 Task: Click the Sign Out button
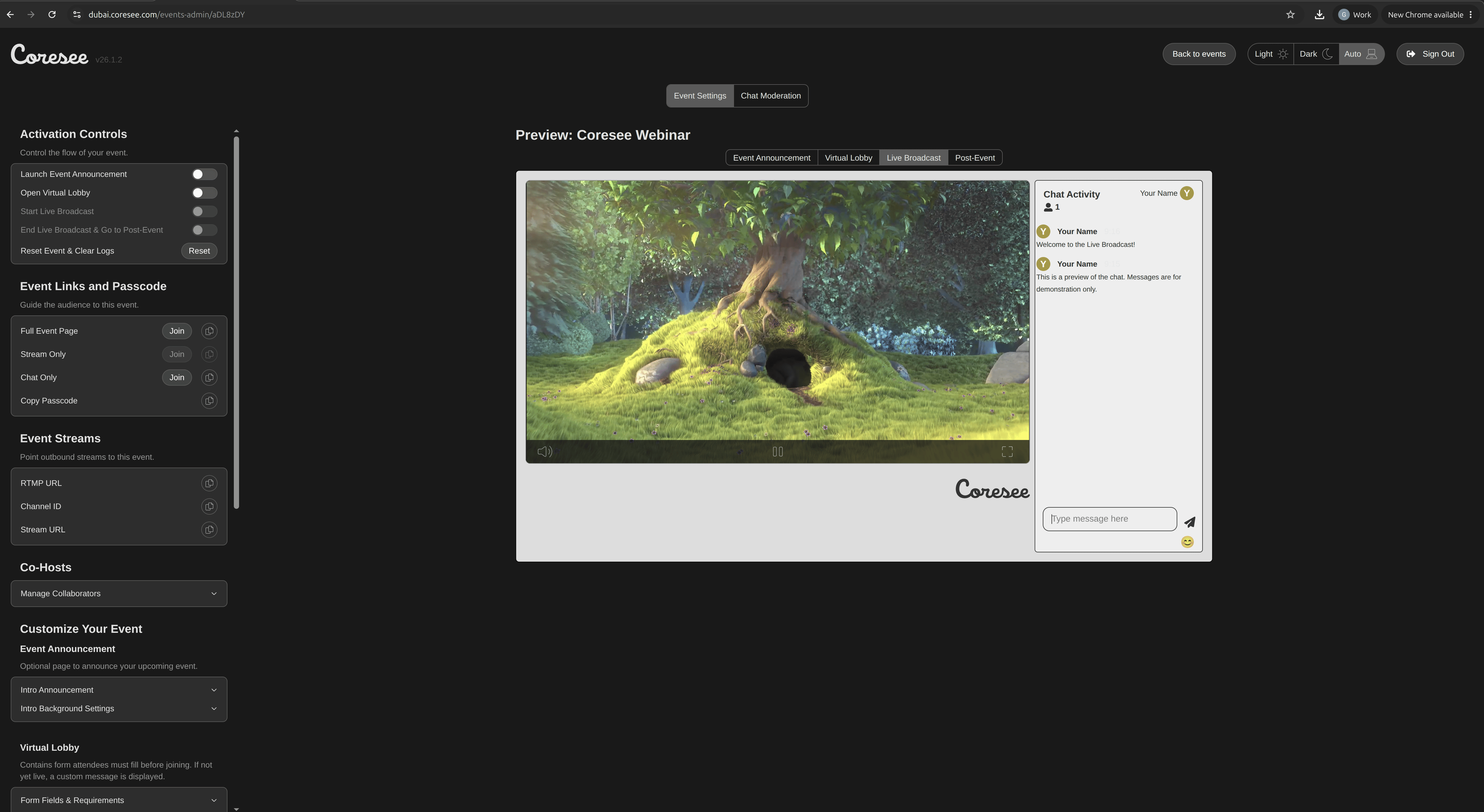1430,54
